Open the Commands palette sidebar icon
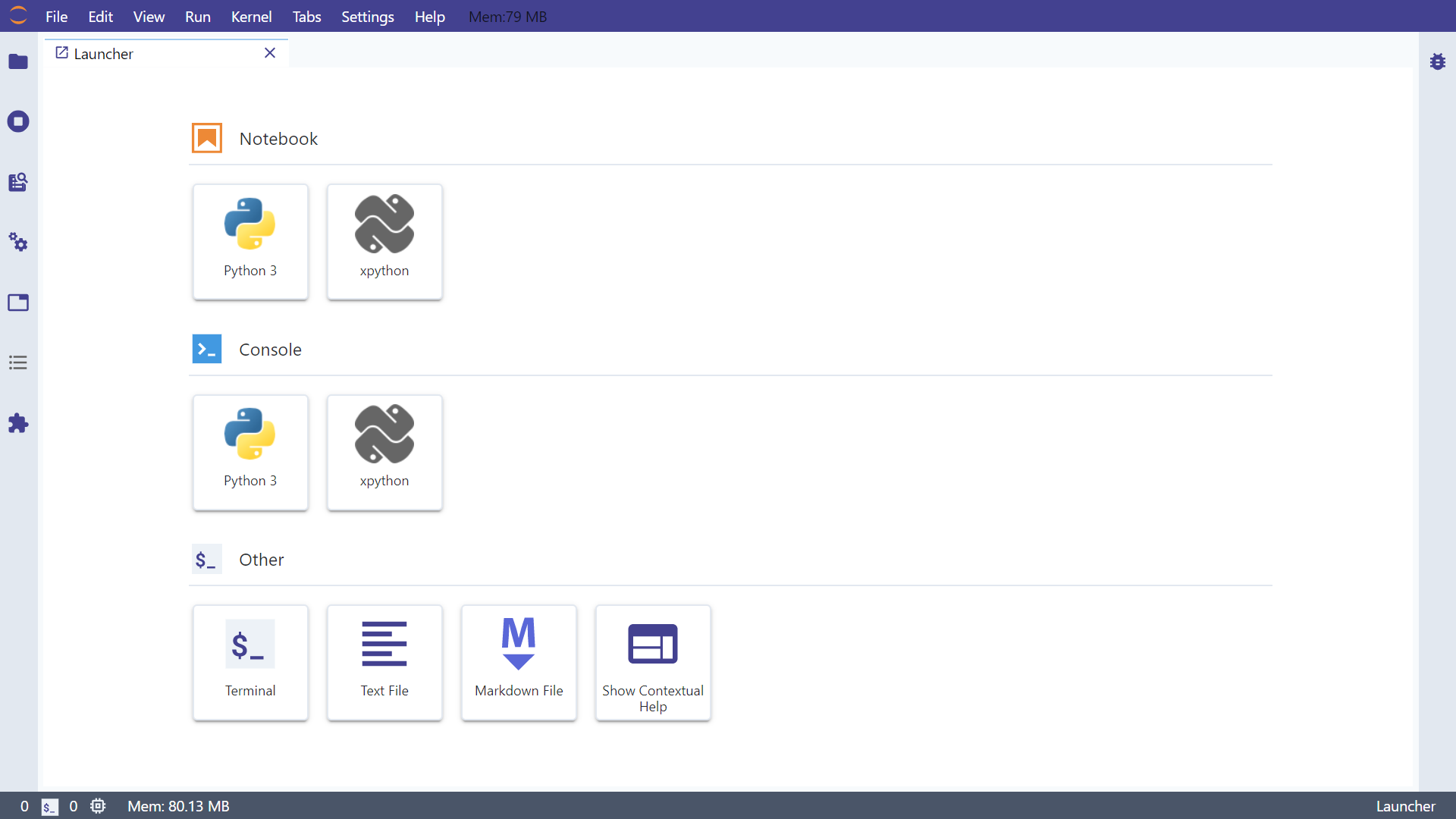This screenshot has height=819, width=1456. pos(18,182)
